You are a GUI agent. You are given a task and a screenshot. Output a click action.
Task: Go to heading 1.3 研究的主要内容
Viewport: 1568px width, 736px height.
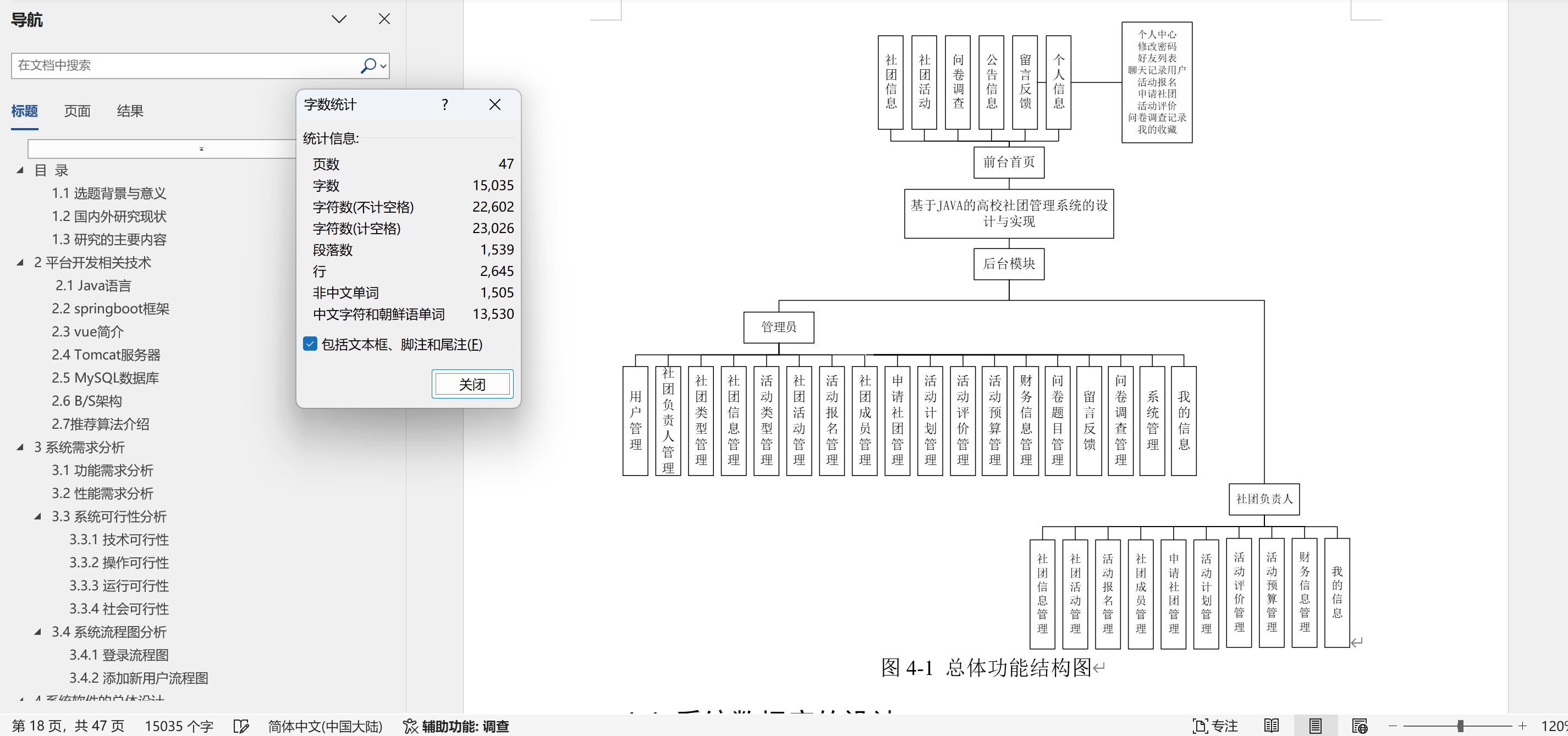109,240
